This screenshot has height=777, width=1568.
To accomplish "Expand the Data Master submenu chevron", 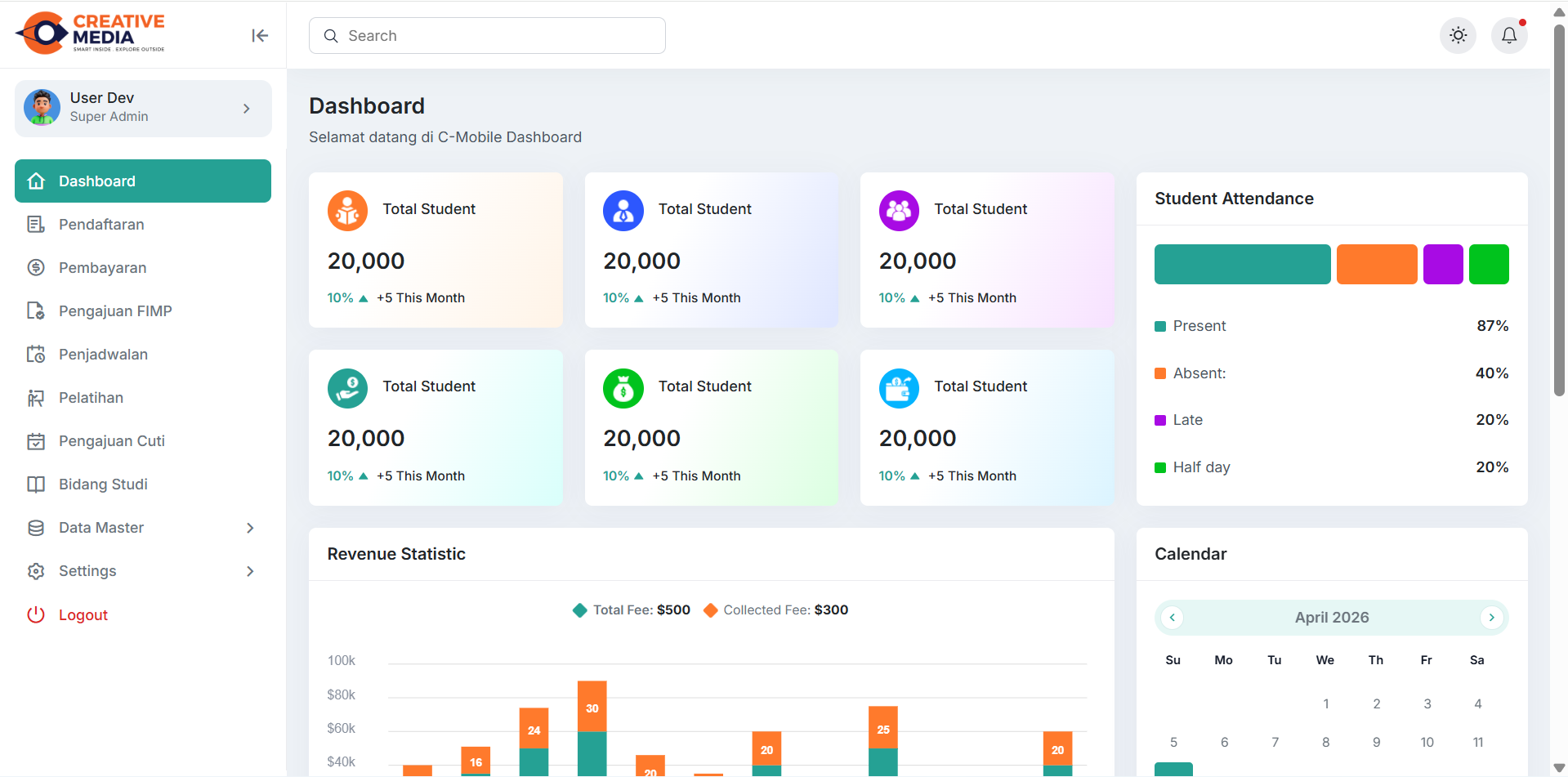I will point(250,528).
